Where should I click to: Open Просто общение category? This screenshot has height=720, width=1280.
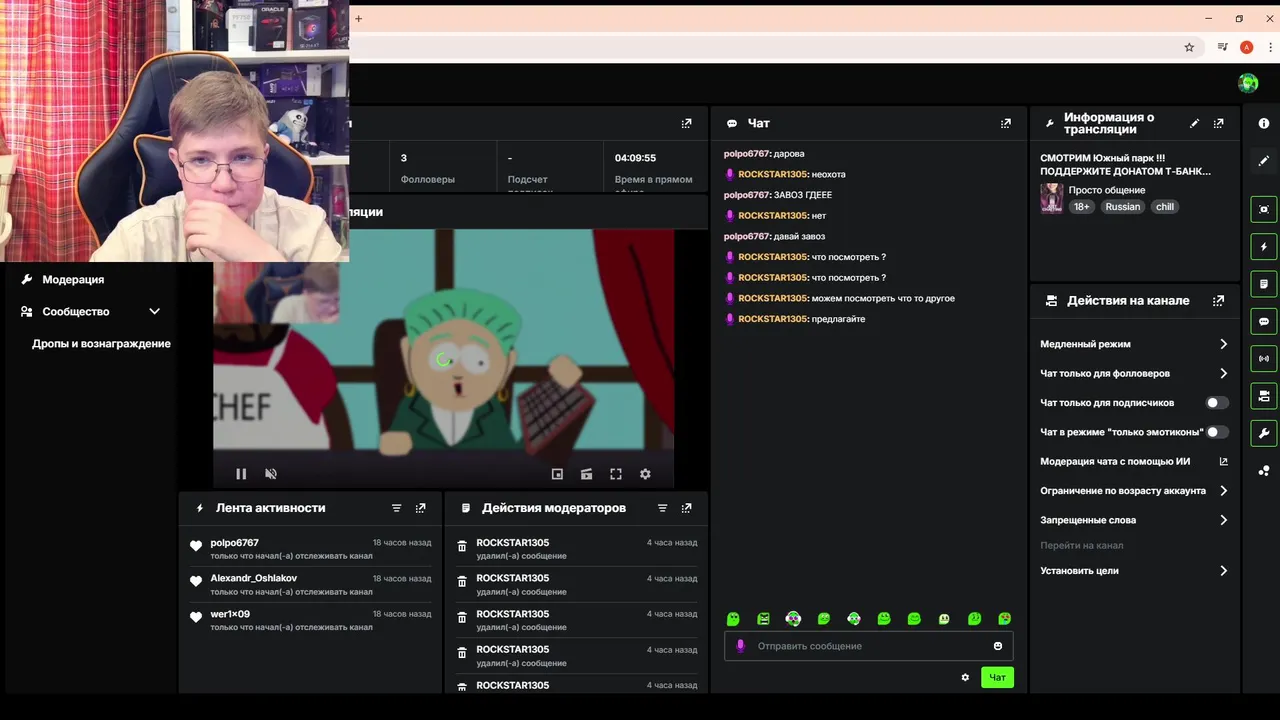1107,190
